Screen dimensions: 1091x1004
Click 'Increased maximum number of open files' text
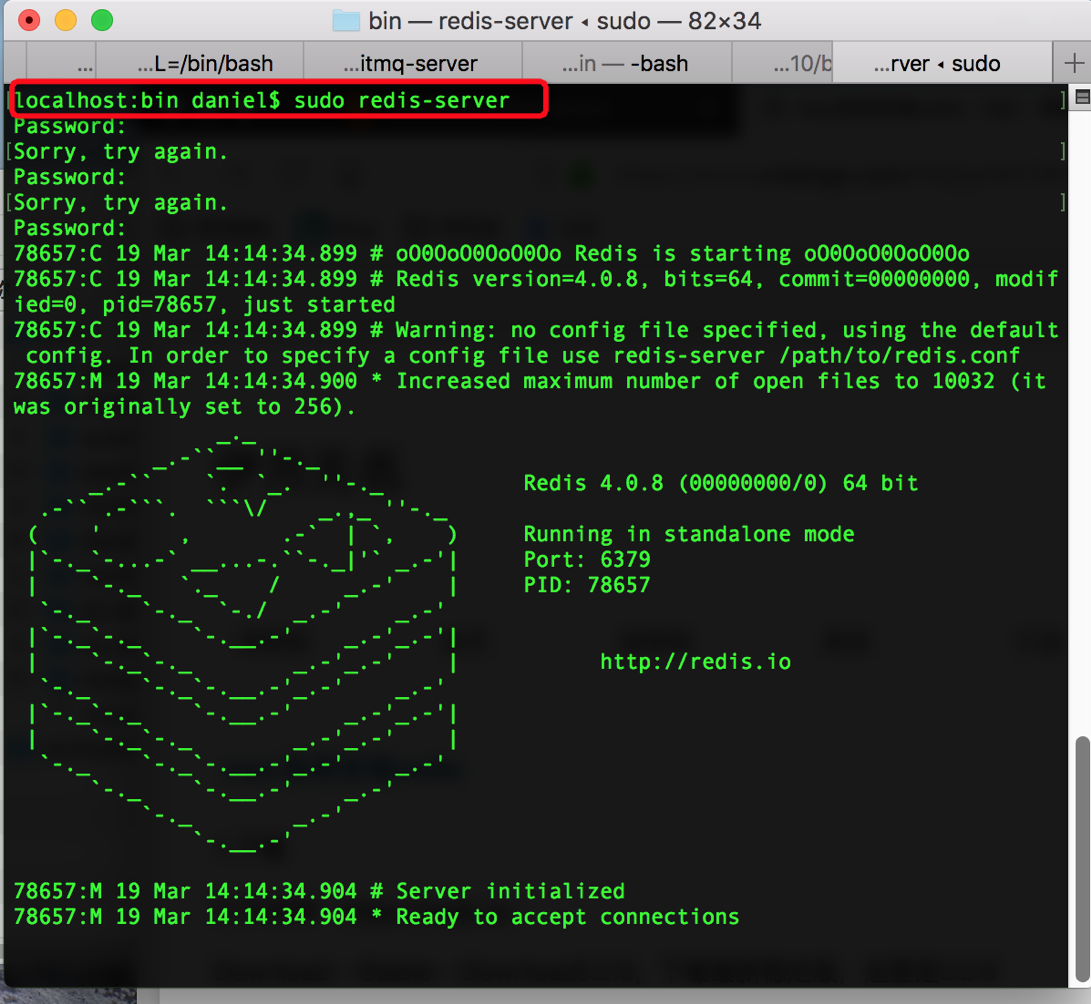click(x=638, y=381)
